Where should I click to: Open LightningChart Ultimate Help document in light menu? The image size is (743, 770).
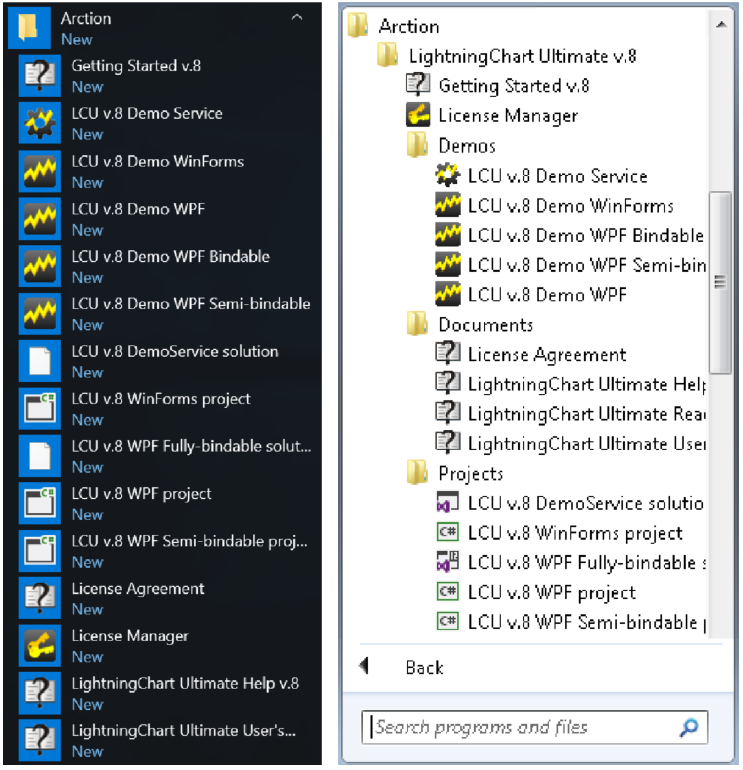pos(587,384)
